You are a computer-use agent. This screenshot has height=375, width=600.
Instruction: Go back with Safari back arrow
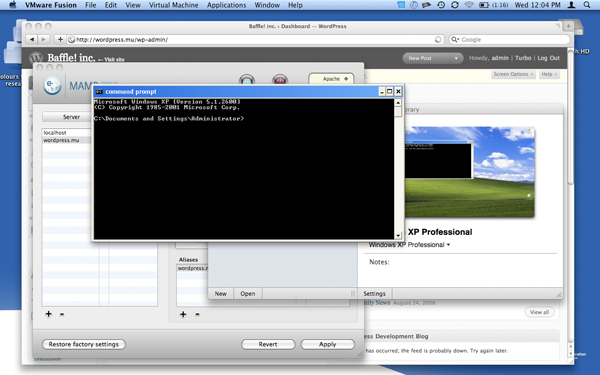tap(32, 39)
